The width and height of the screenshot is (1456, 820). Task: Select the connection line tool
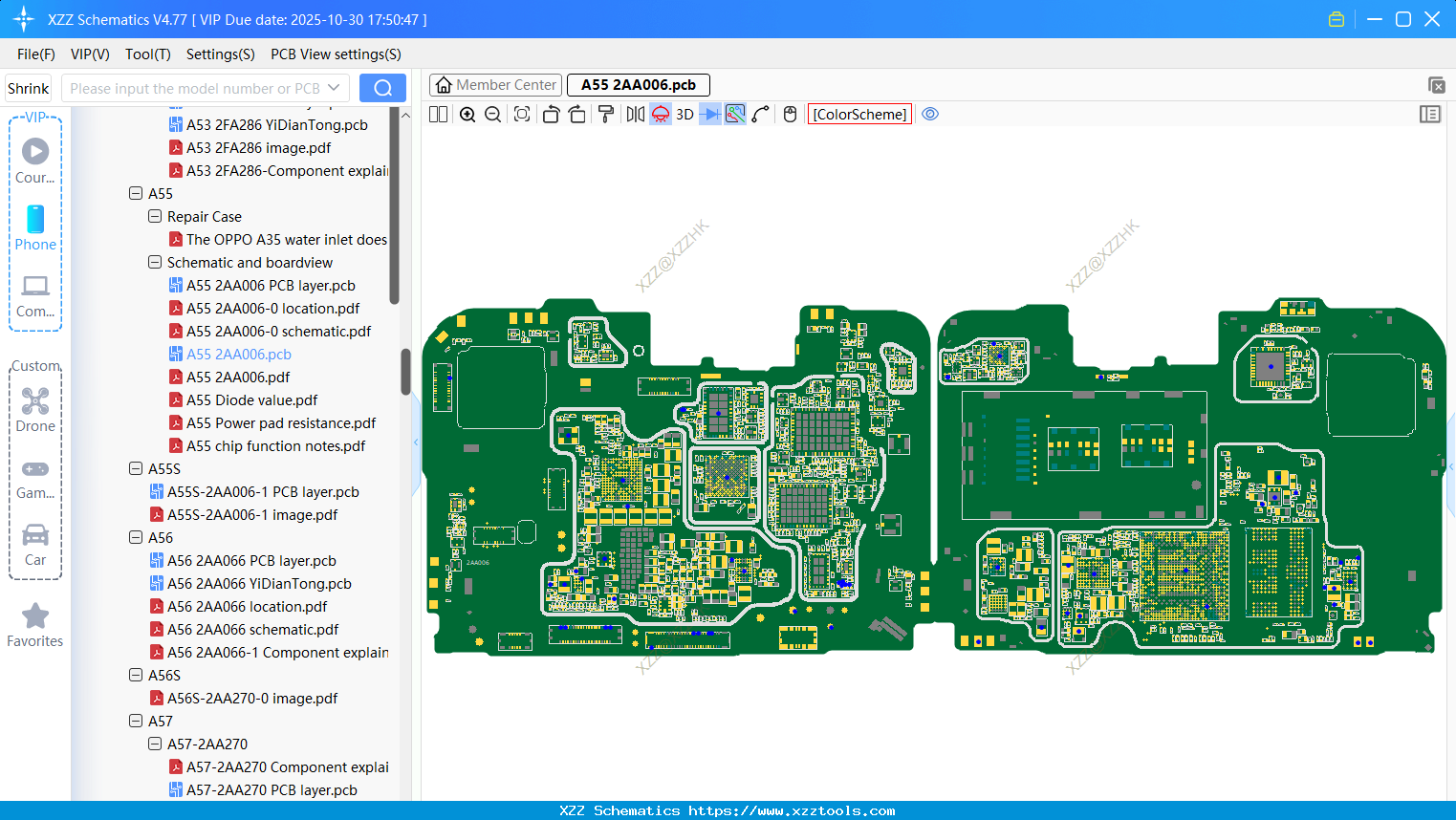tap(760, 115)
